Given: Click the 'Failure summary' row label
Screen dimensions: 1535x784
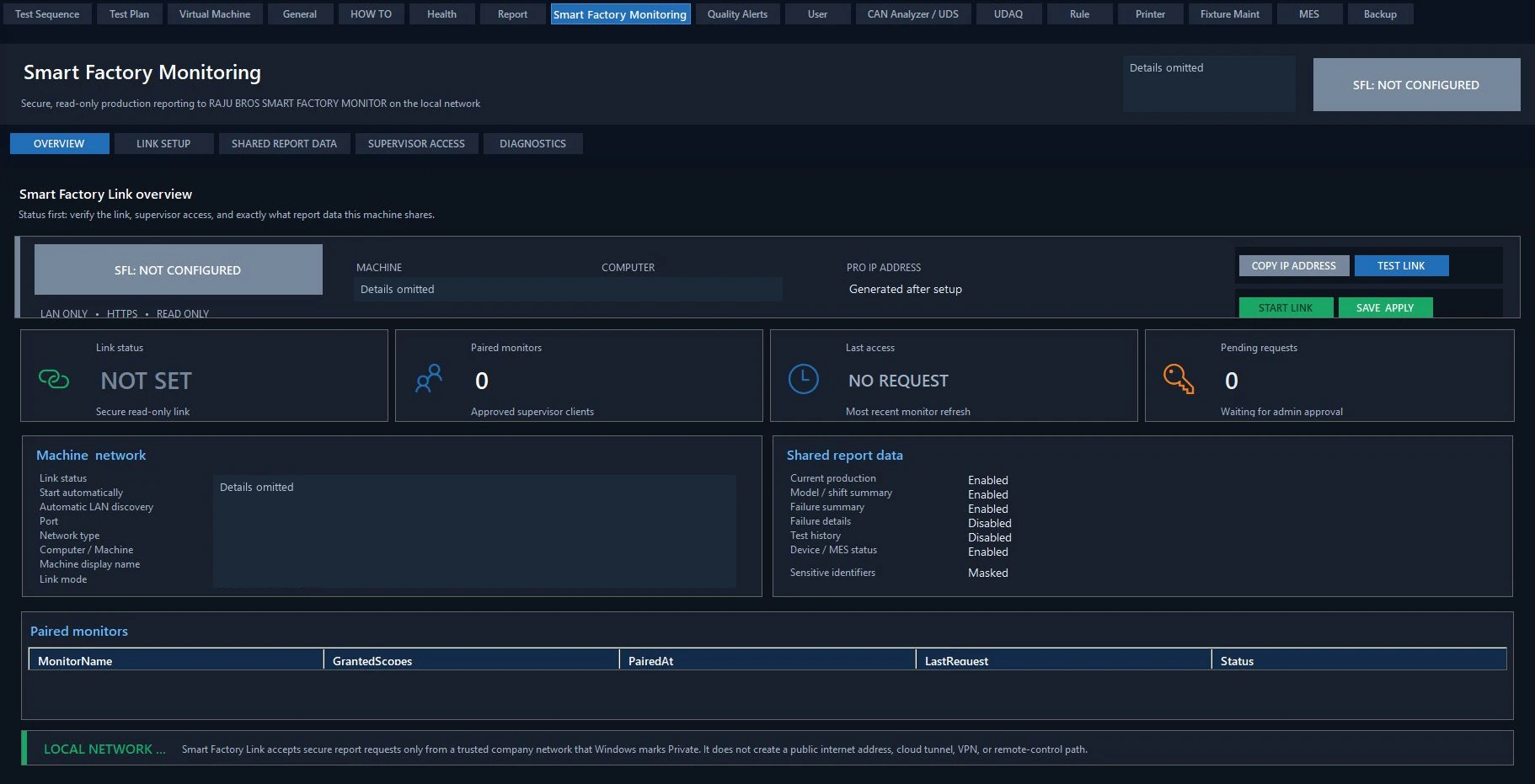Looking at the screenshot, I should point(826,507).
